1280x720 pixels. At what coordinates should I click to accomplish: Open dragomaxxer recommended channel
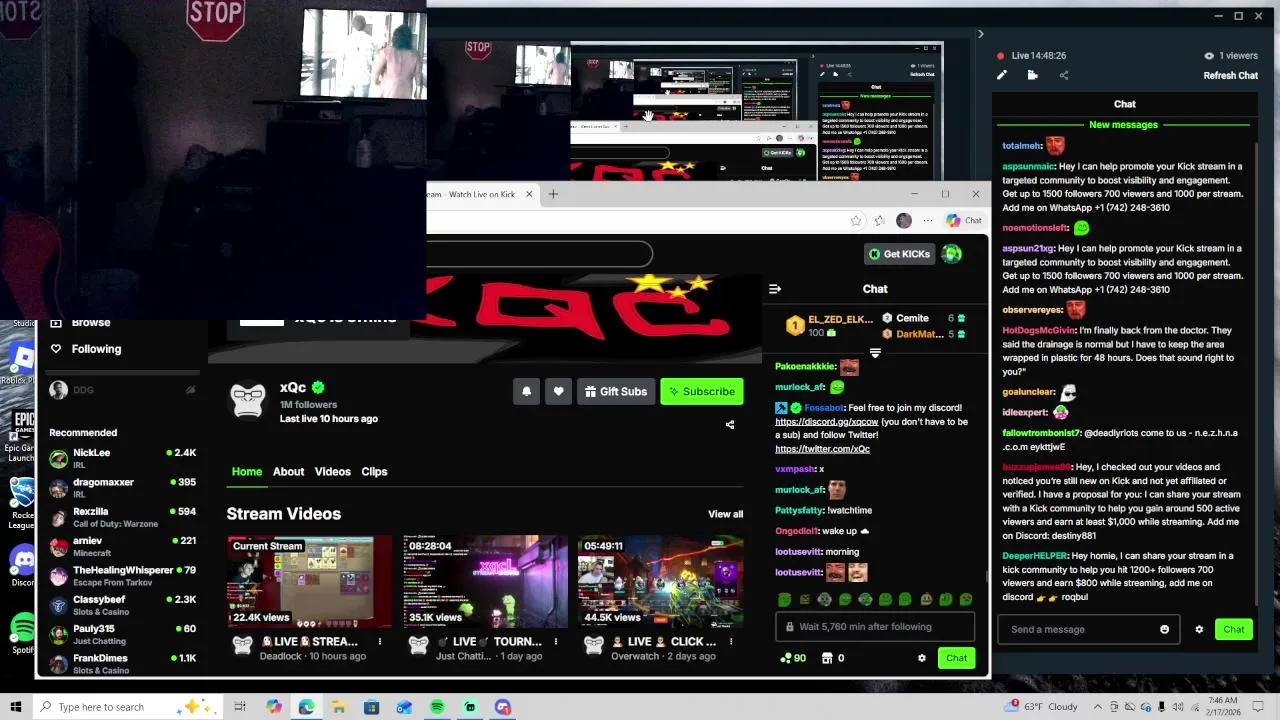[x=122, y=487]
